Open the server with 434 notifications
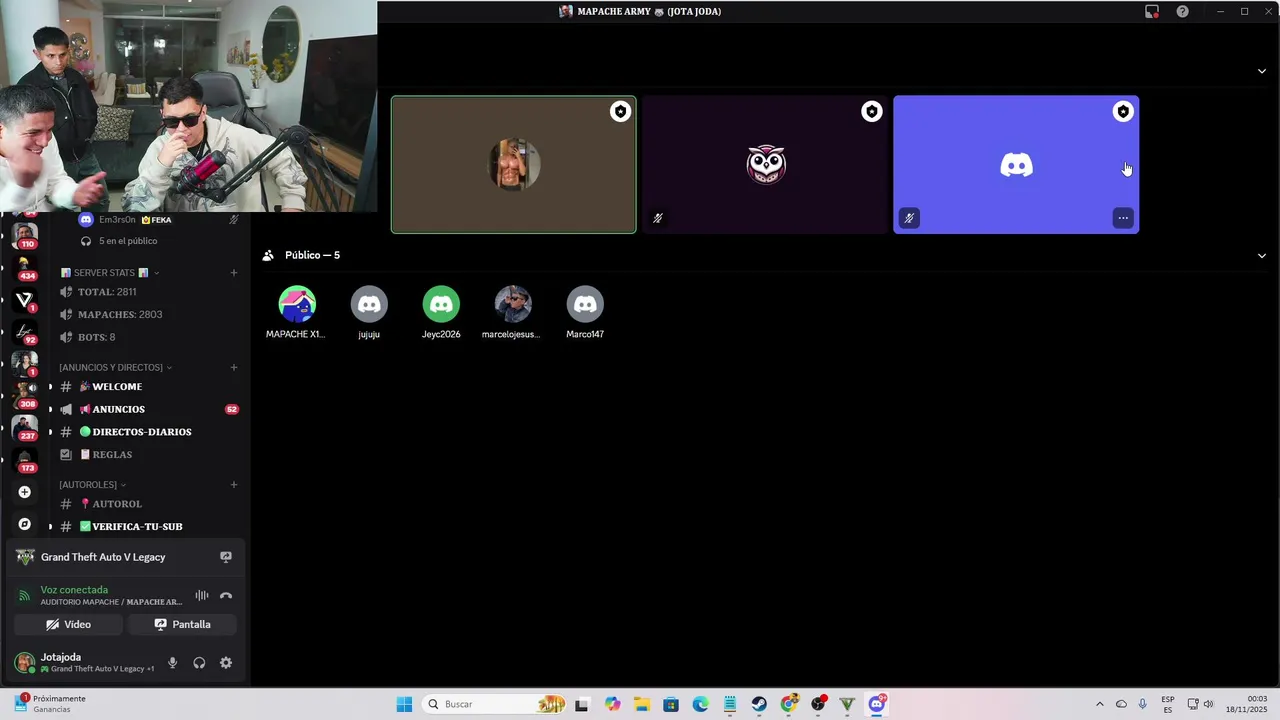This screenshot has width=1280, height=720. click(x=25, y=267)
